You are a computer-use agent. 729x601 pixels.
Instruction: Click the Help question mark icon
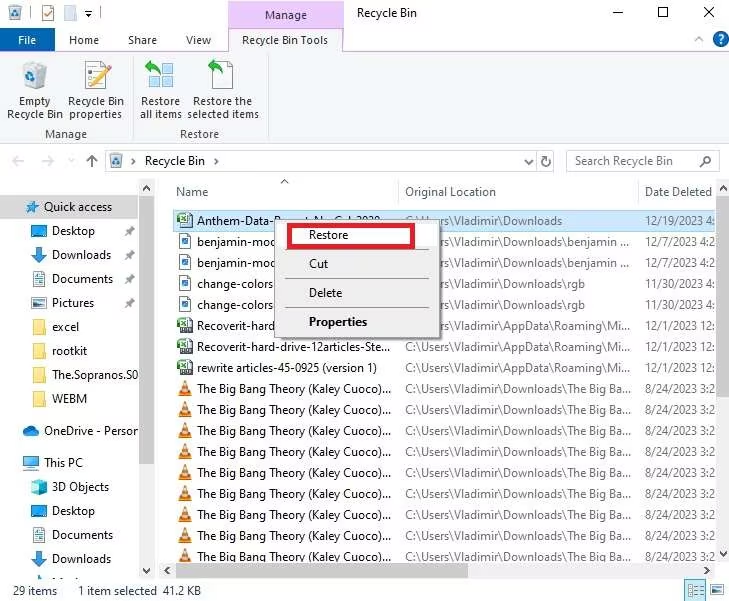tap(719, 40)
